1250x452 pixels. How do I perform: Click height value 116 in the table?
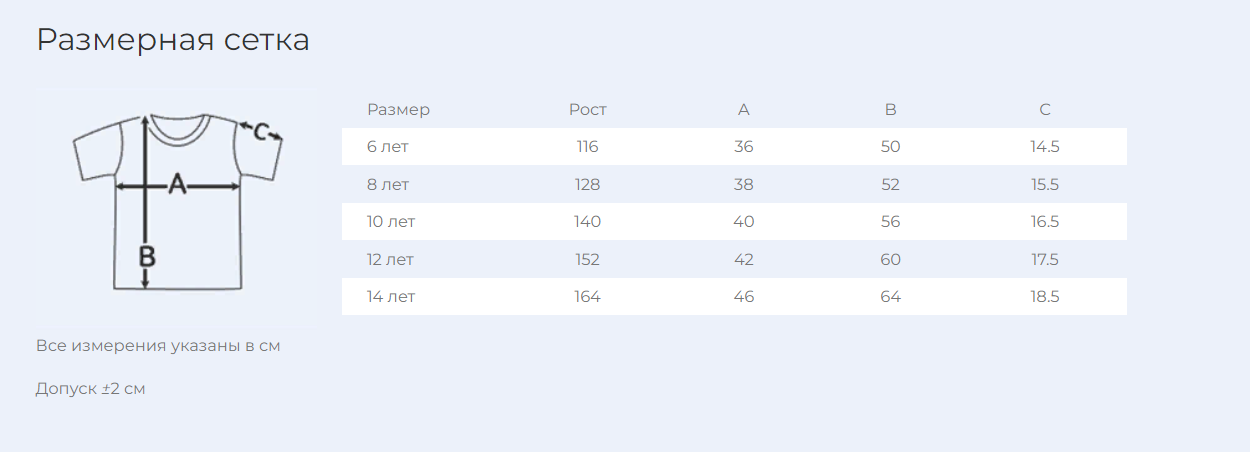587,147
